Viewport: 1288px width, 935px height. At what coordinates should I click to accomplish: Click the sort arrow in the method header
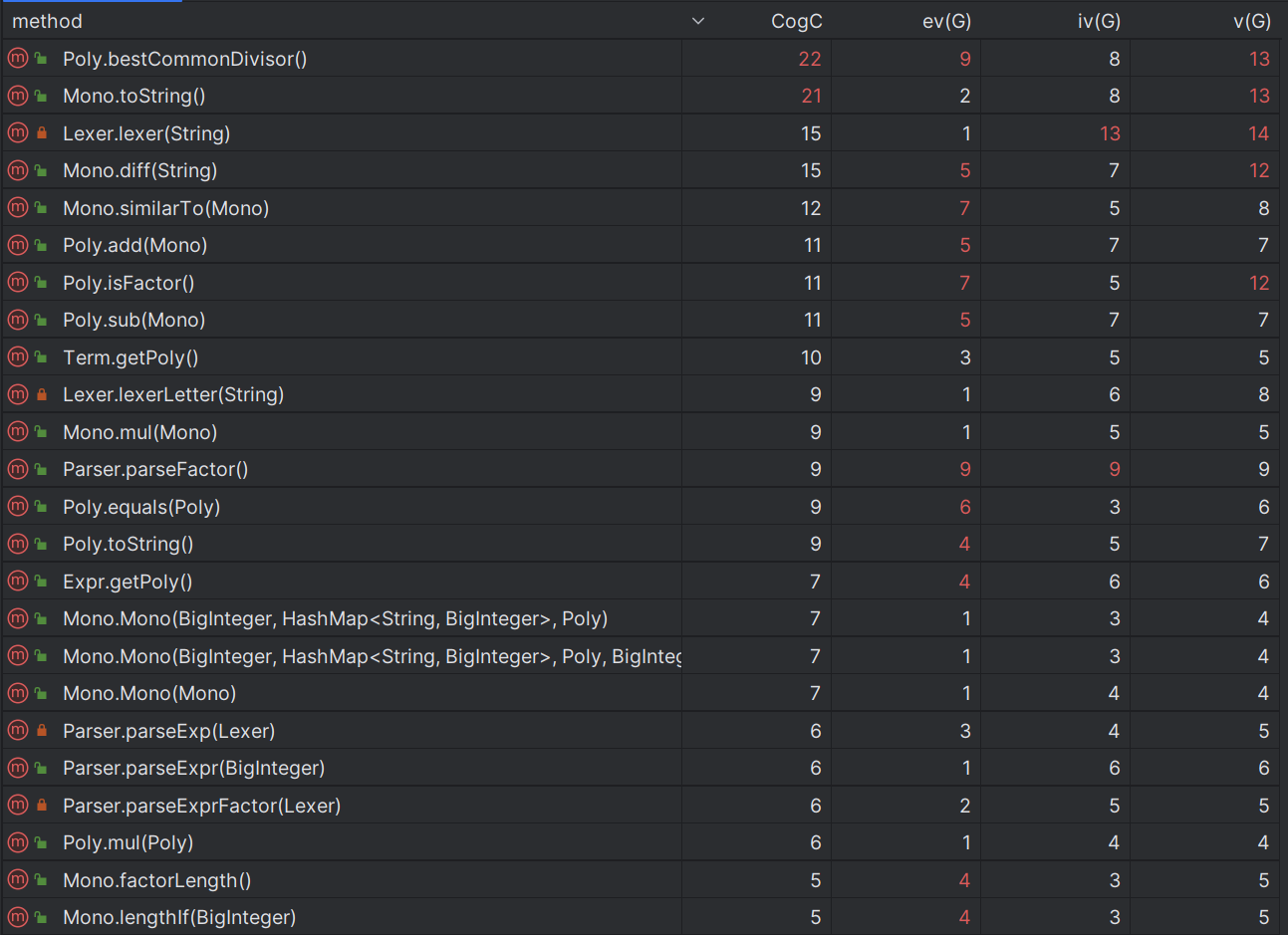[698, 21]
